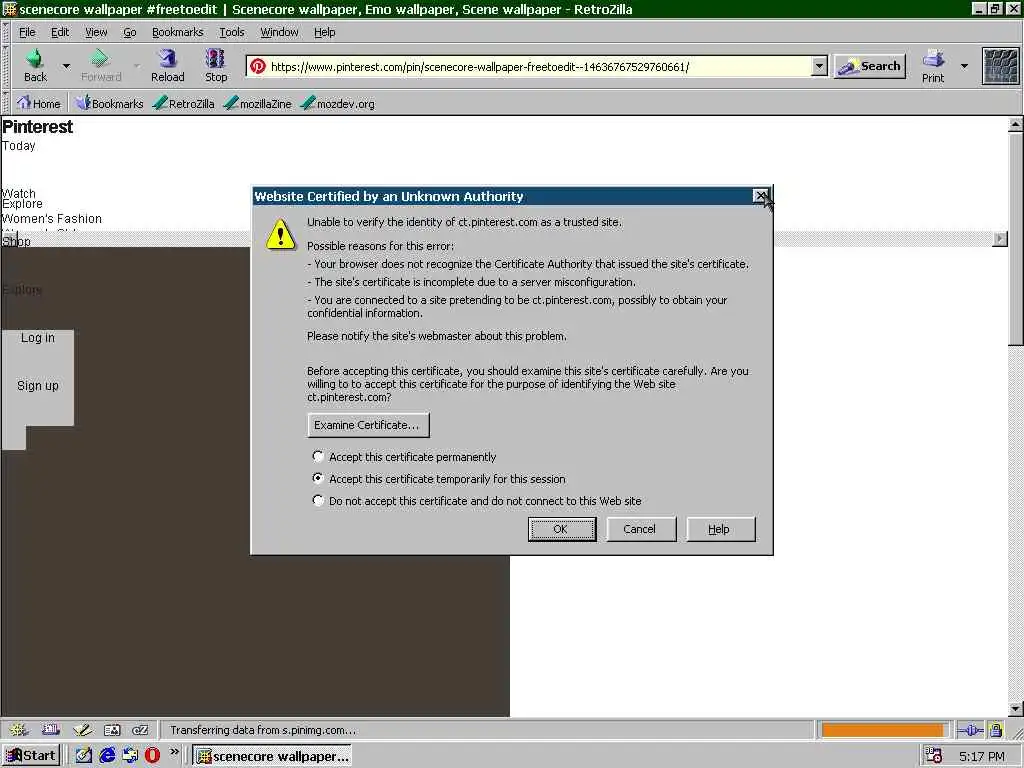Open Composer pencil icon in status bar
Viewport: 1024px width, 768px height.
coord(82,729)
